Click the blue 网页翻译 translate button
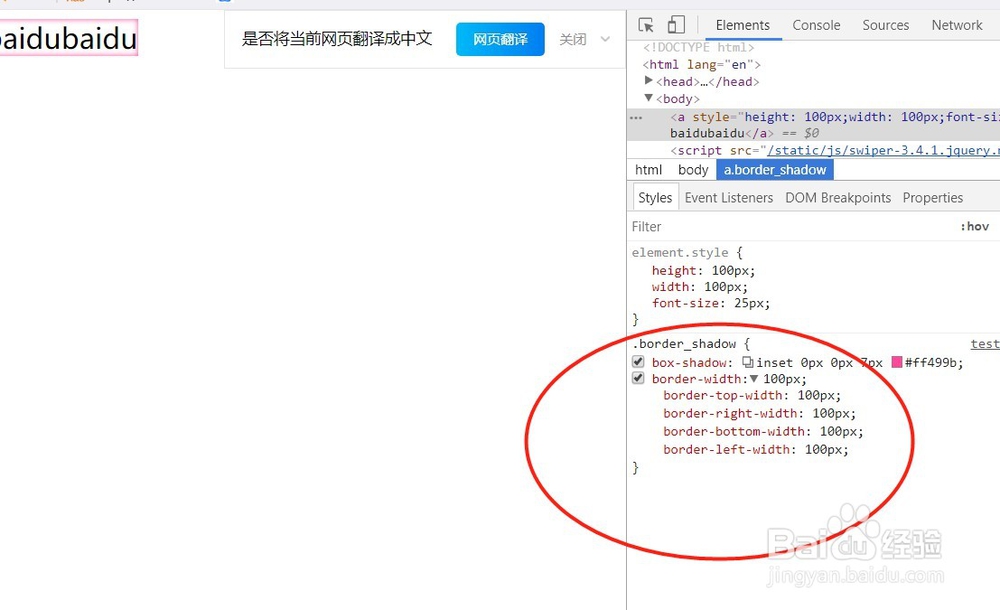Viewport: 1000px width, 610px height. 500,40
